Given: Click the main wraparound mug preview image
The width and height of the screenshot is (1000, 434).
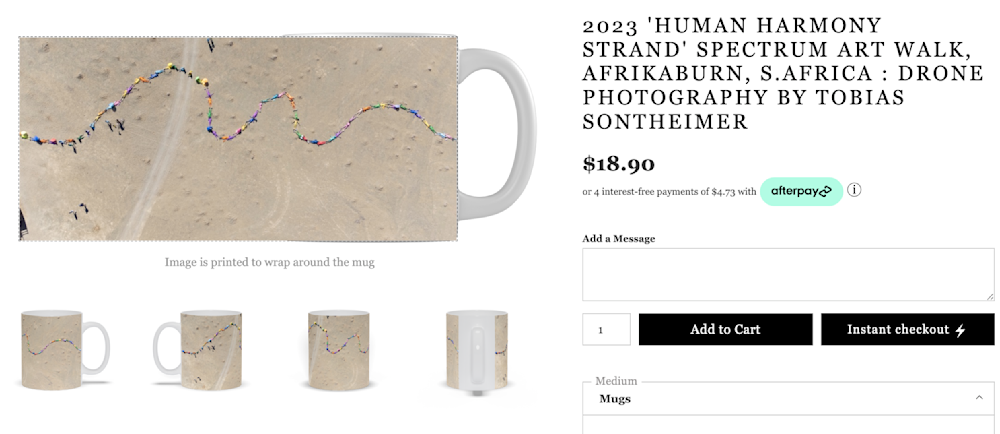Looking at the screenshot, I should 238,139.
